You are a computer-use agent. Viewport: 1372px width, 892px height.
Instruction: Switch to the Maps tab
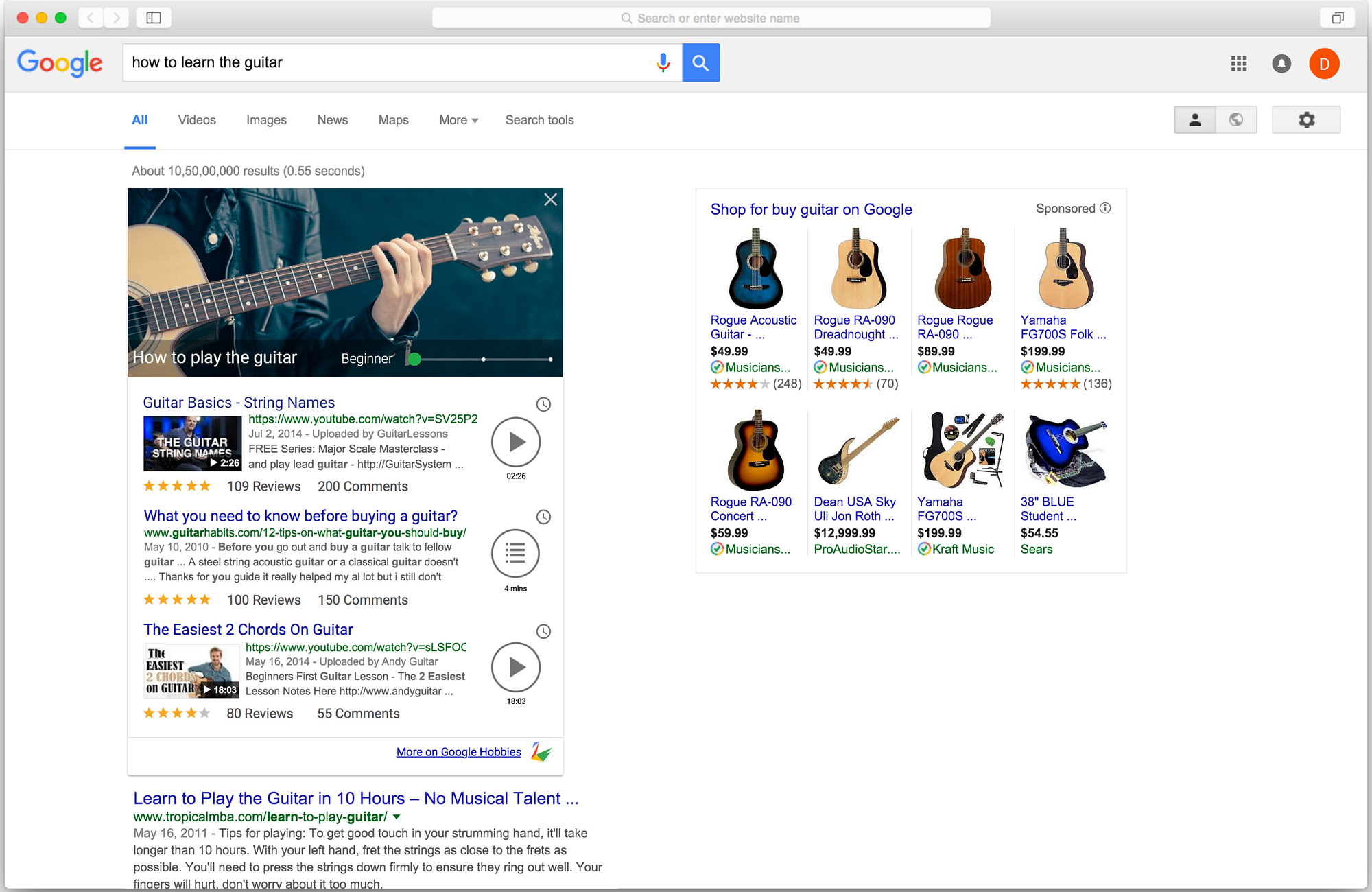coord(394,120)
